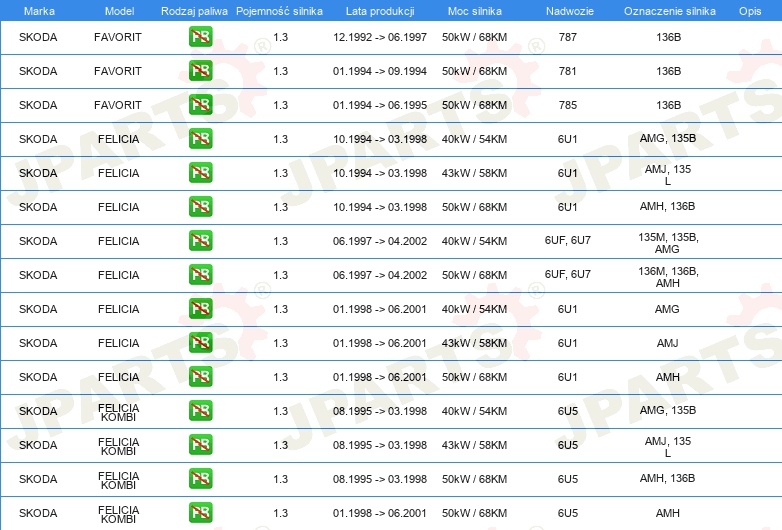Click the date range 01.1994 -> 06.1995

tap(380, 105)
